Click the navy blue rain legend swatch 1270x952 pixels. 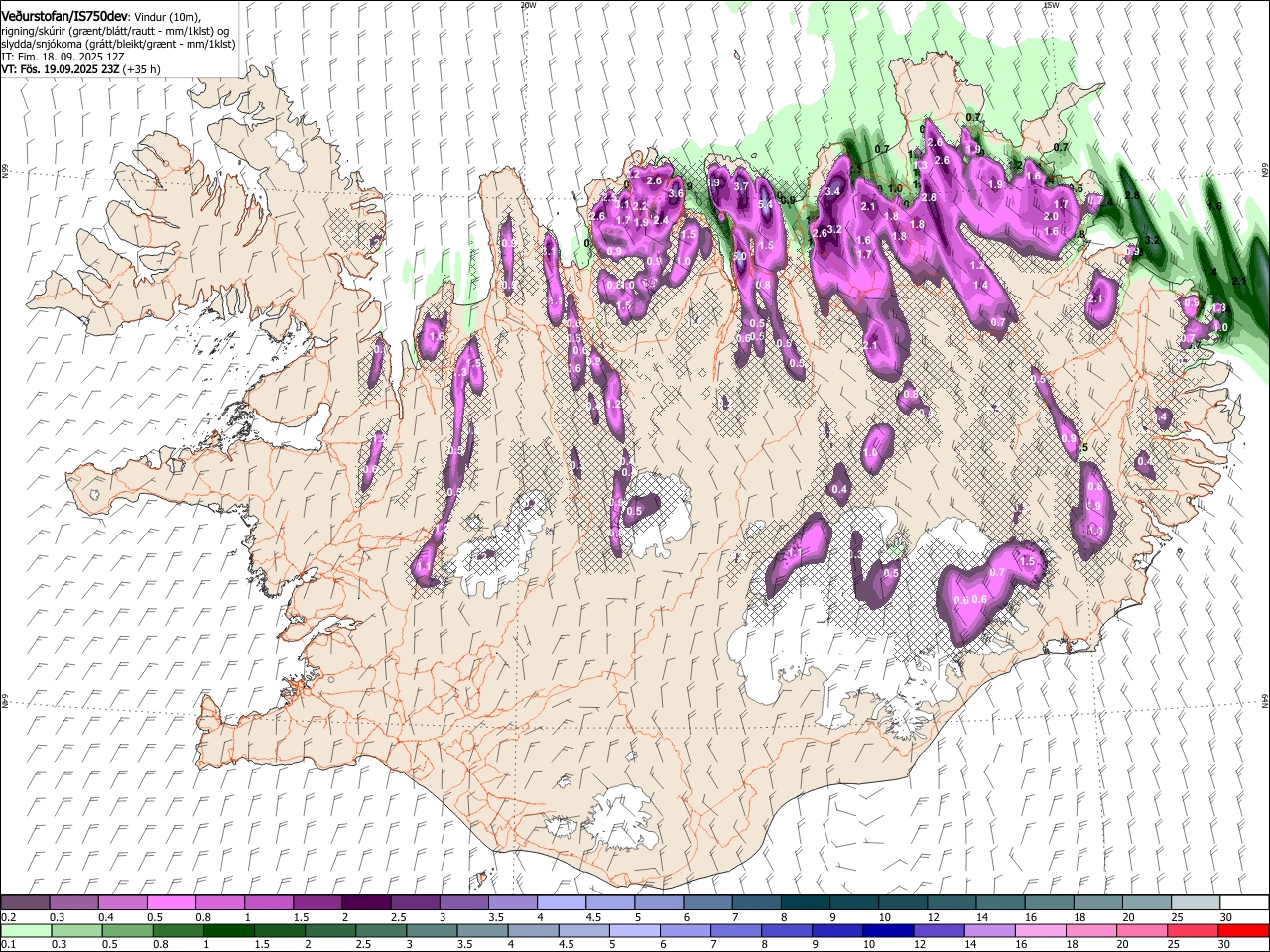[888, 930]
